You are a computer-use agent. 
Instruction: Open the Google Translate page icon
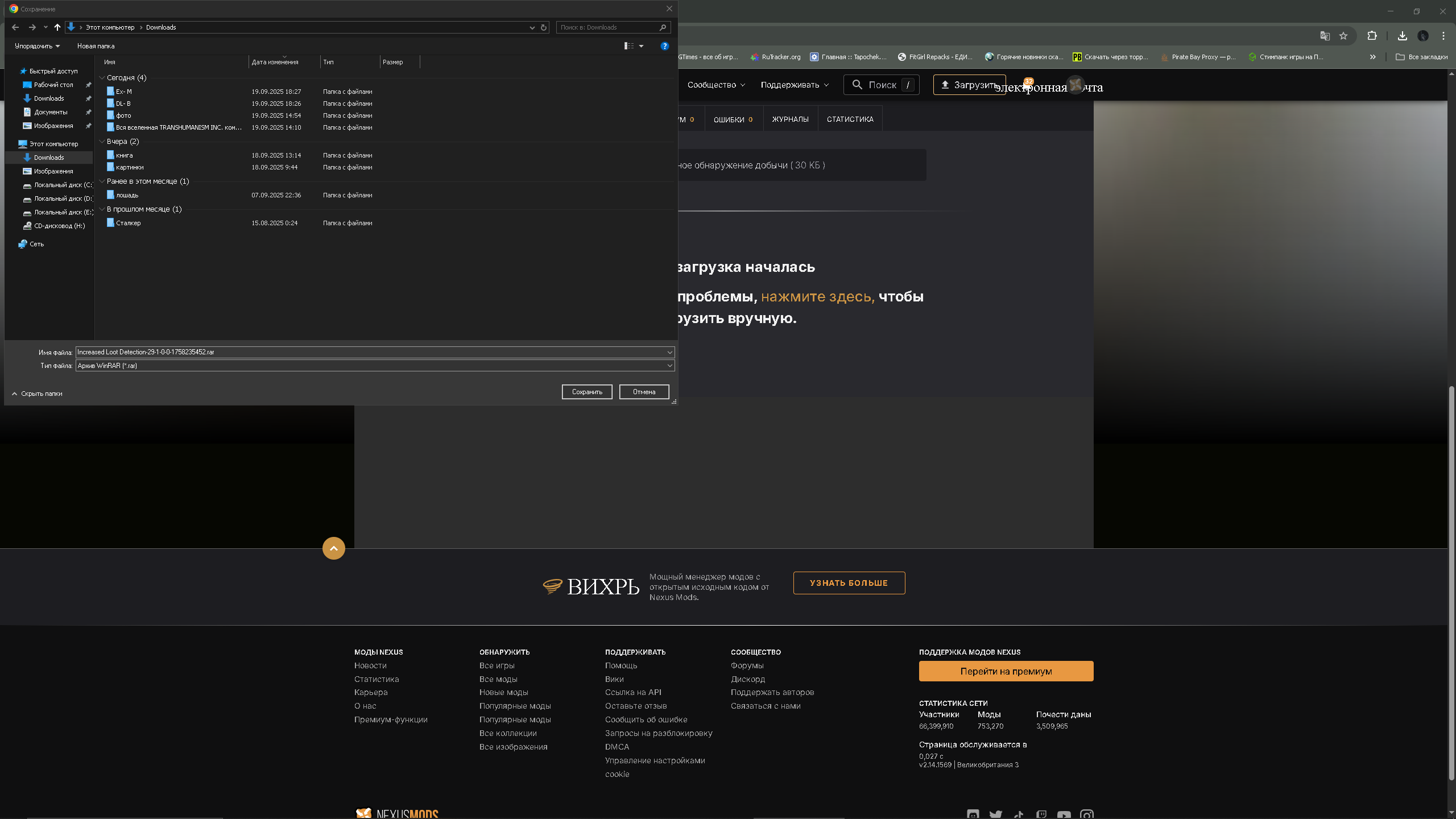pyautogui.click(x=1325, y=36)
